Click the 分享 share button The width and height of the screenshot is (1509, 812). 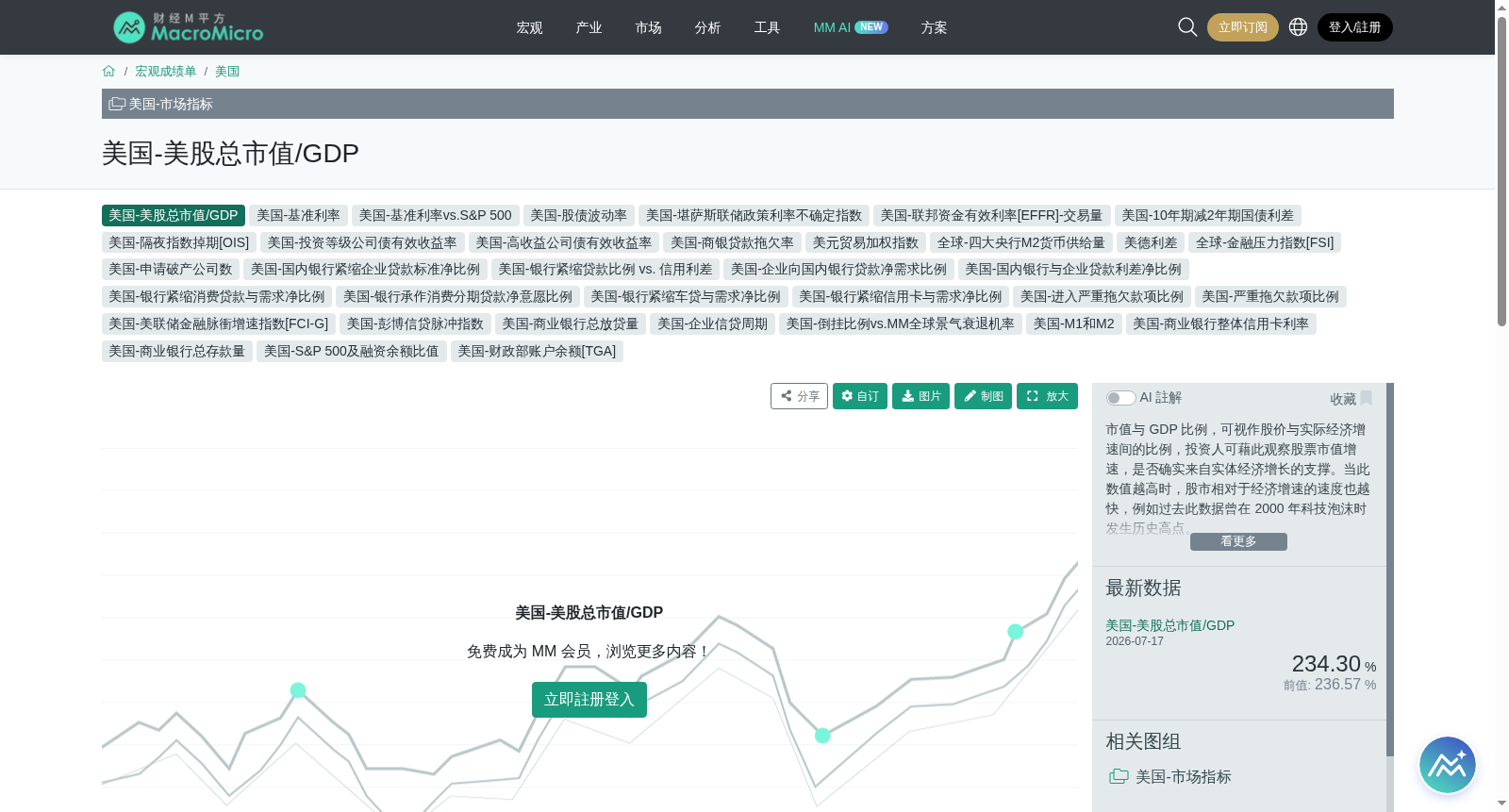click(799, 396)
